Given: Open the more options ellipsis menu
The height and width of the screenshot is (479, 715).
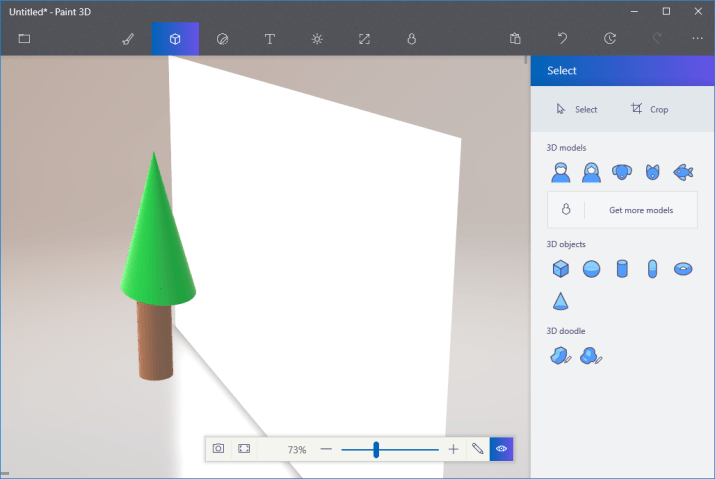Looking at the screenshot, I should (x=698, y=38).
